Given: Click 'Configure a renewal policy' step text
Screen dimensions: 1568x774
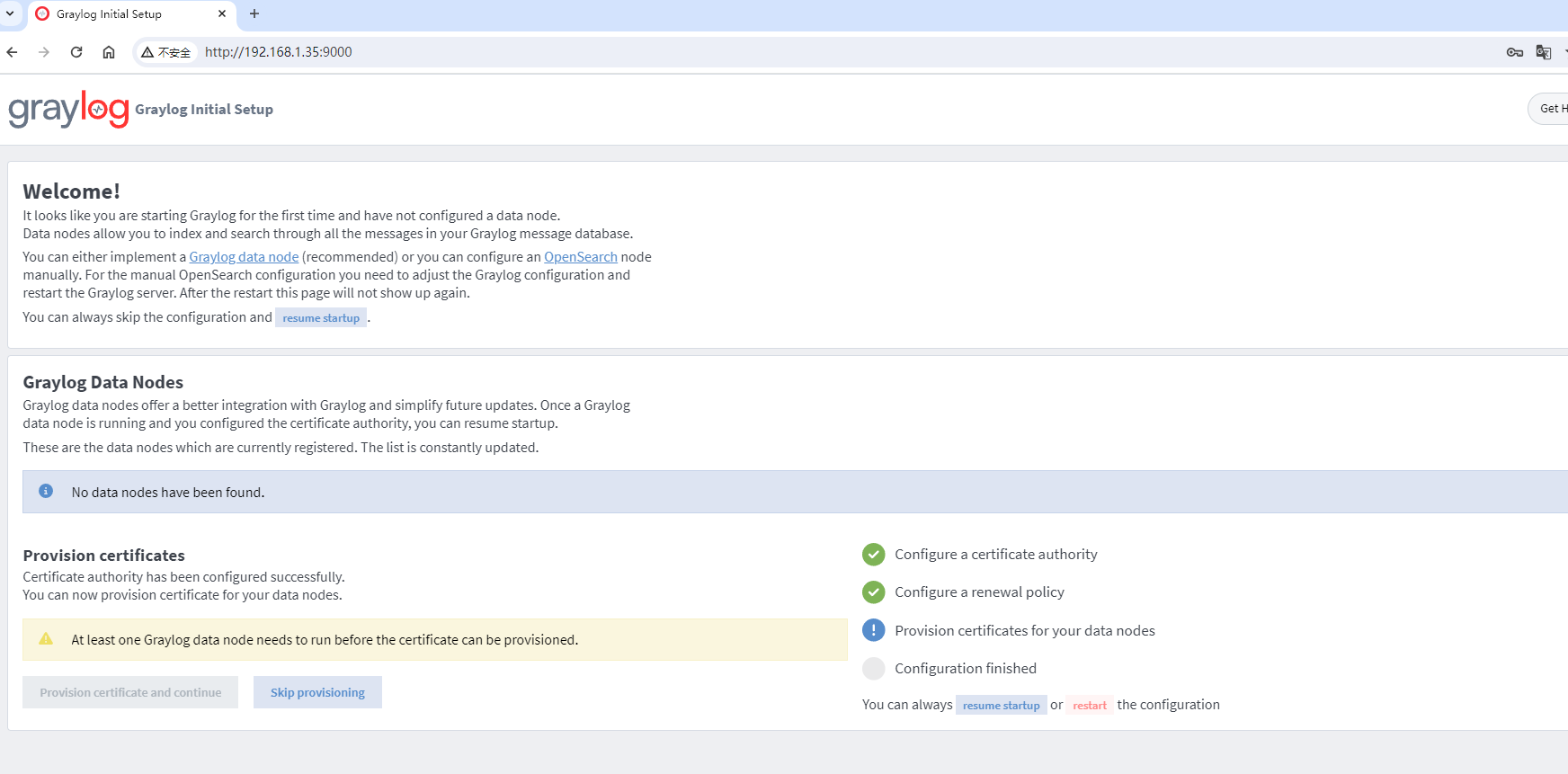Looking at the screenshot, I should (x=979, y=592).
